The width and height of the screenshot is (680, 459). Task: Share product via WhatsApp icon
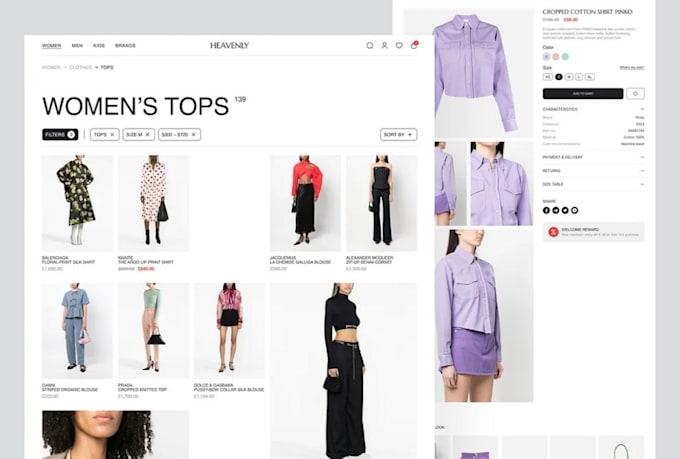575,210
